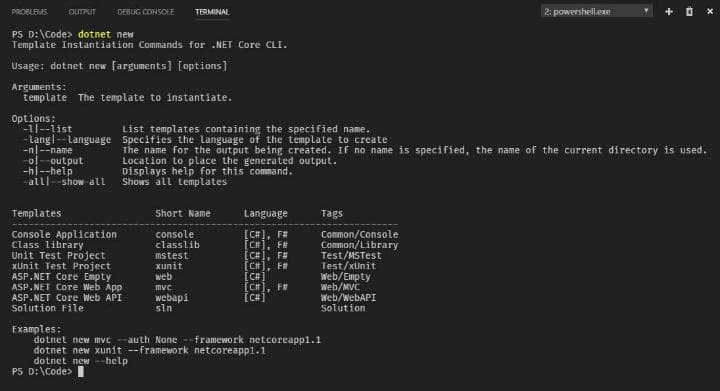Click 'dotnet new mvc --auth None' example line
720x391 pixels.
(177, 340)
